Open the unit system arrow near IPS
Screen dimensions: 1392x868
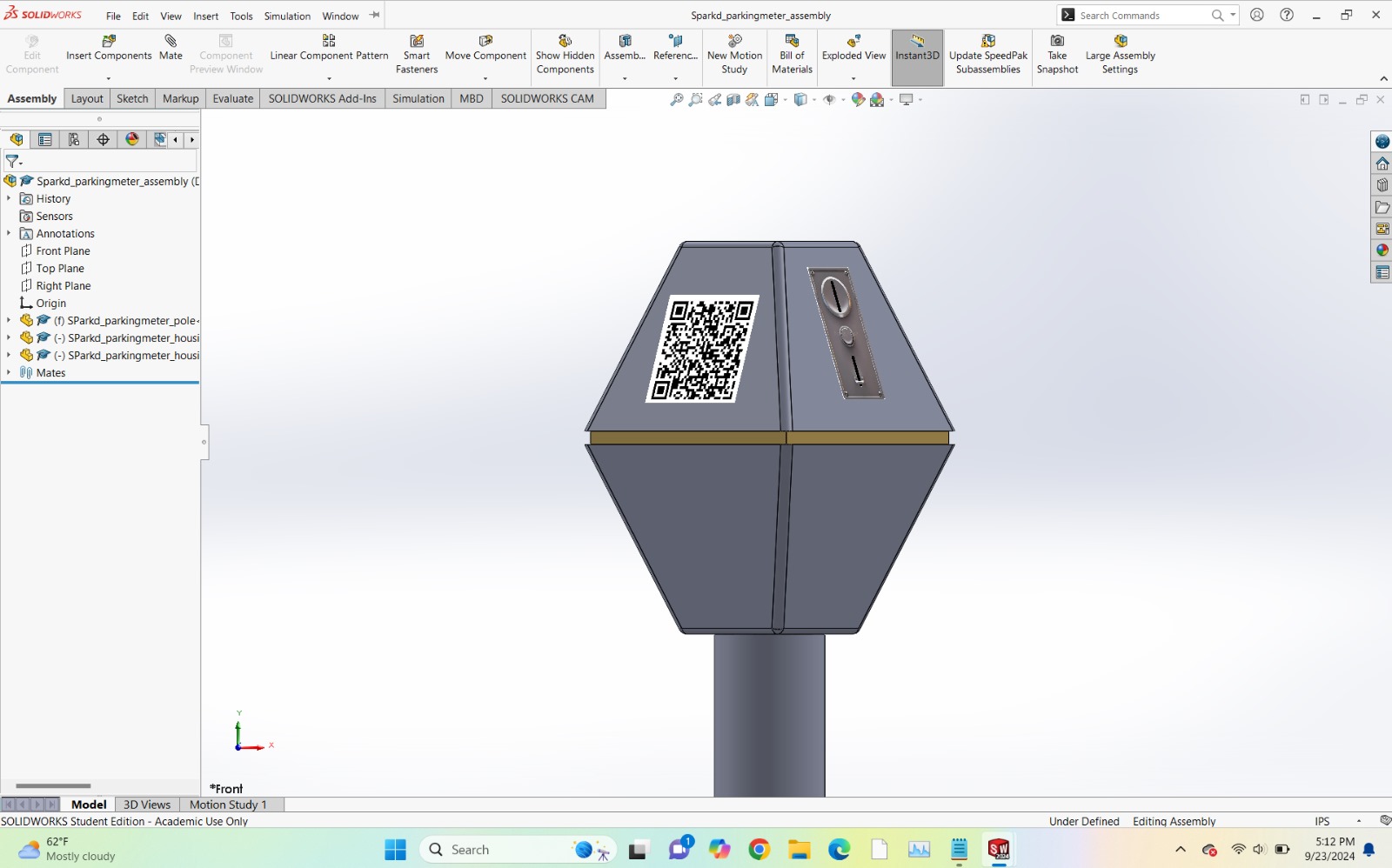(1359, 821)
